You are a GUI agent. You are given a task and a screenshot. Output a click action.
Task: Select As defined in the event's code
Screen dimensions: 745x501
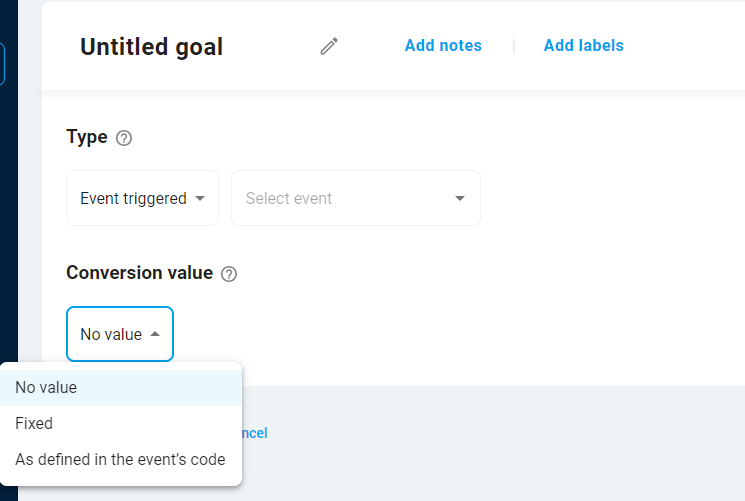(x=120, y=459)
